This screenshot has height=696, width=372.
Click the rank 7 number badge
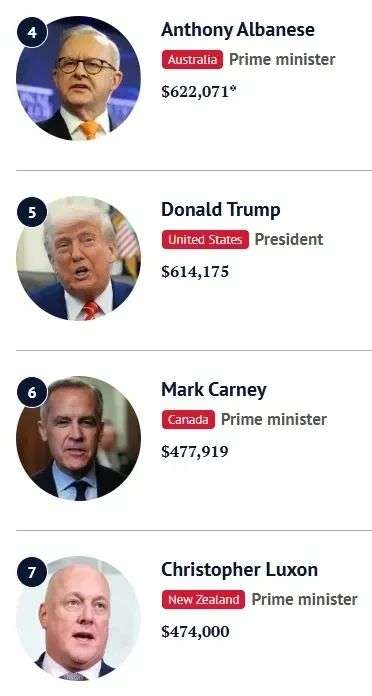32,572
